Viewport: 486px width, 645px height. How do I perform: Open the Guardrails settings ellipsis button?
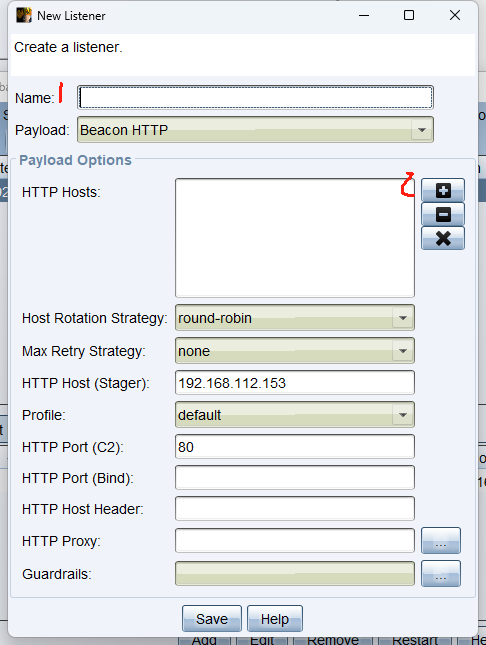click(441, 573)
